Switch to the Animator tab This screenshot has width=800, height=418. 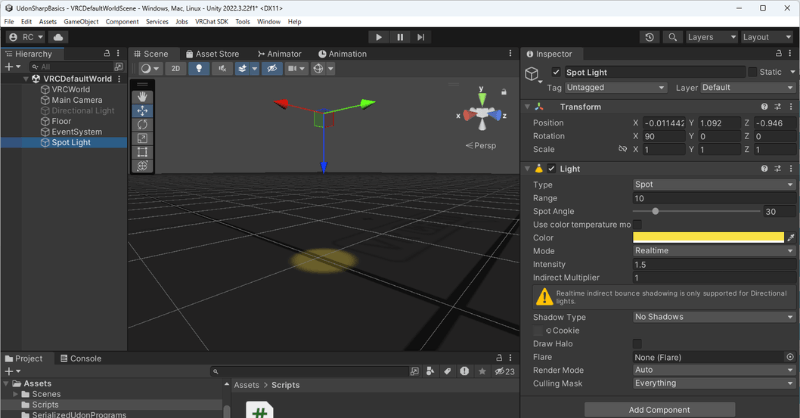pos(280,54)
